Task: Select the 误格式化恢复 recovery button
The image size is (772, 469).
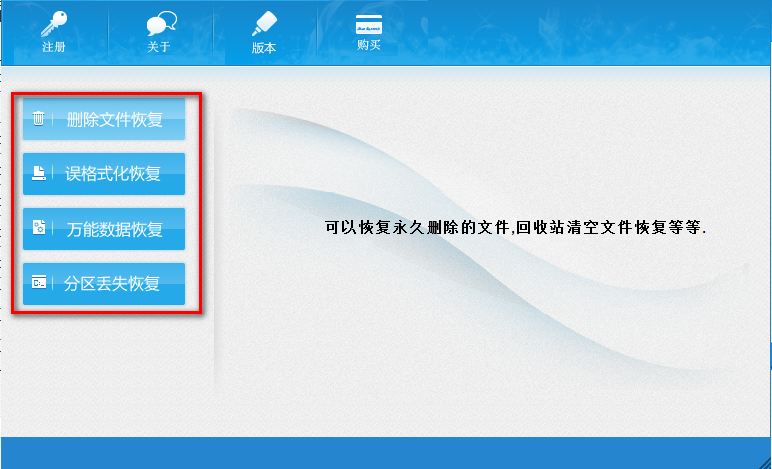Action: (104, 174)
